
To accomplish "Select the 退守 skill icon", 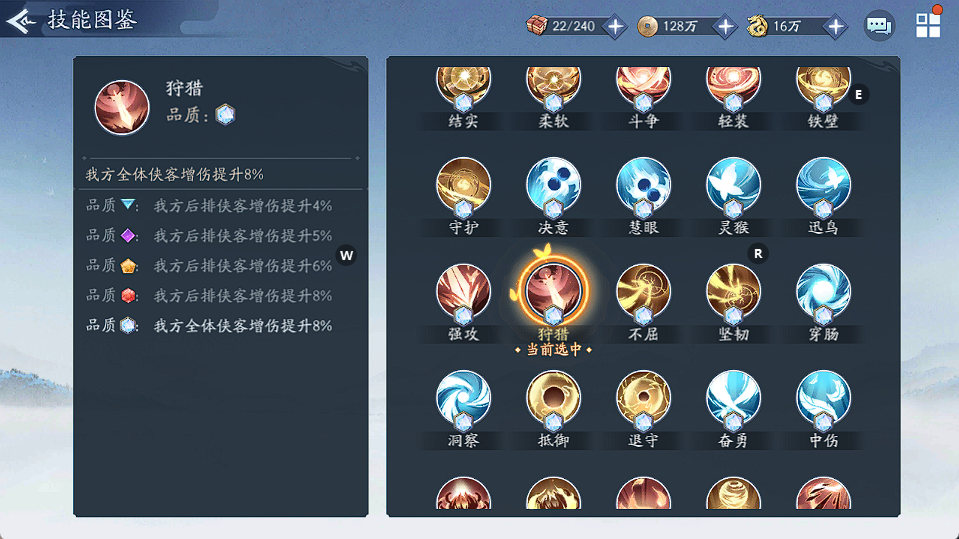I will (x=643, y=399).
